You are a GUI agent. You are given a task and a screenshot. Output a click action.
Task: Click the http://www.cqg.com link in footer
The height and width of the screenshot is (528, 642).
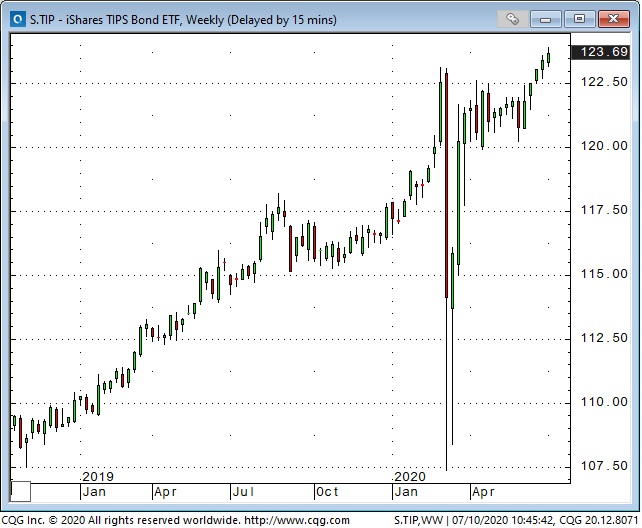coord(297,520)
